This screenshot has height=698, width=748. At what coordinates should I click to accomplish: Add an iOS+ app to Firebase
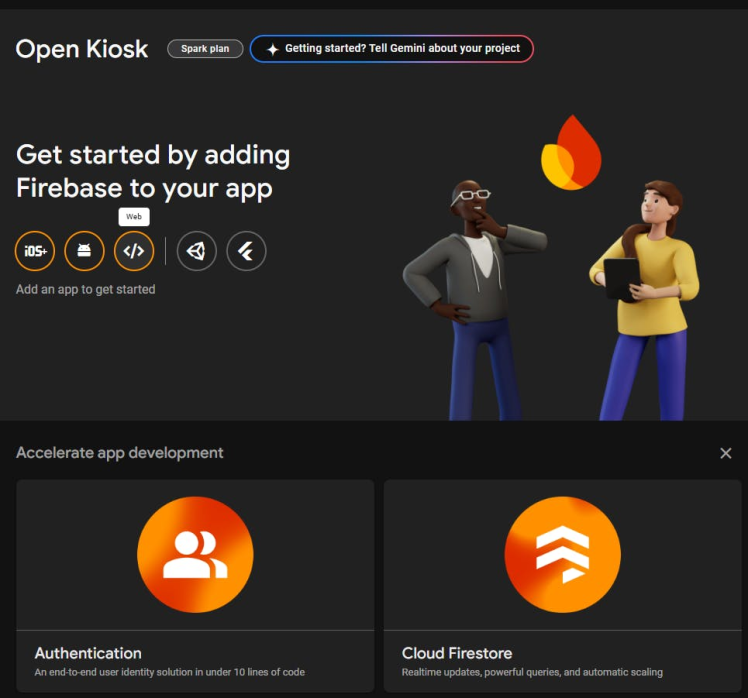click(x=35, y=251)
